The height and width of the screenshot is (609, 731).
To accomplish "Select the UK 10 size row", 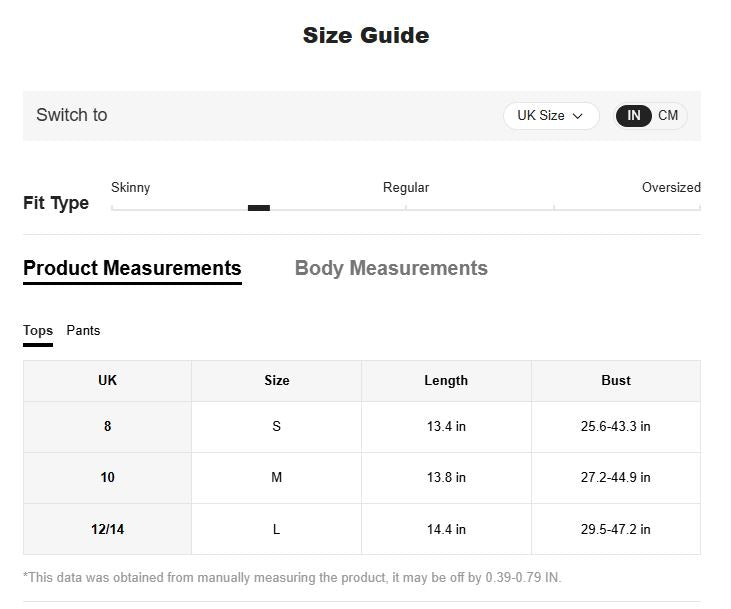I will [362, 478].
